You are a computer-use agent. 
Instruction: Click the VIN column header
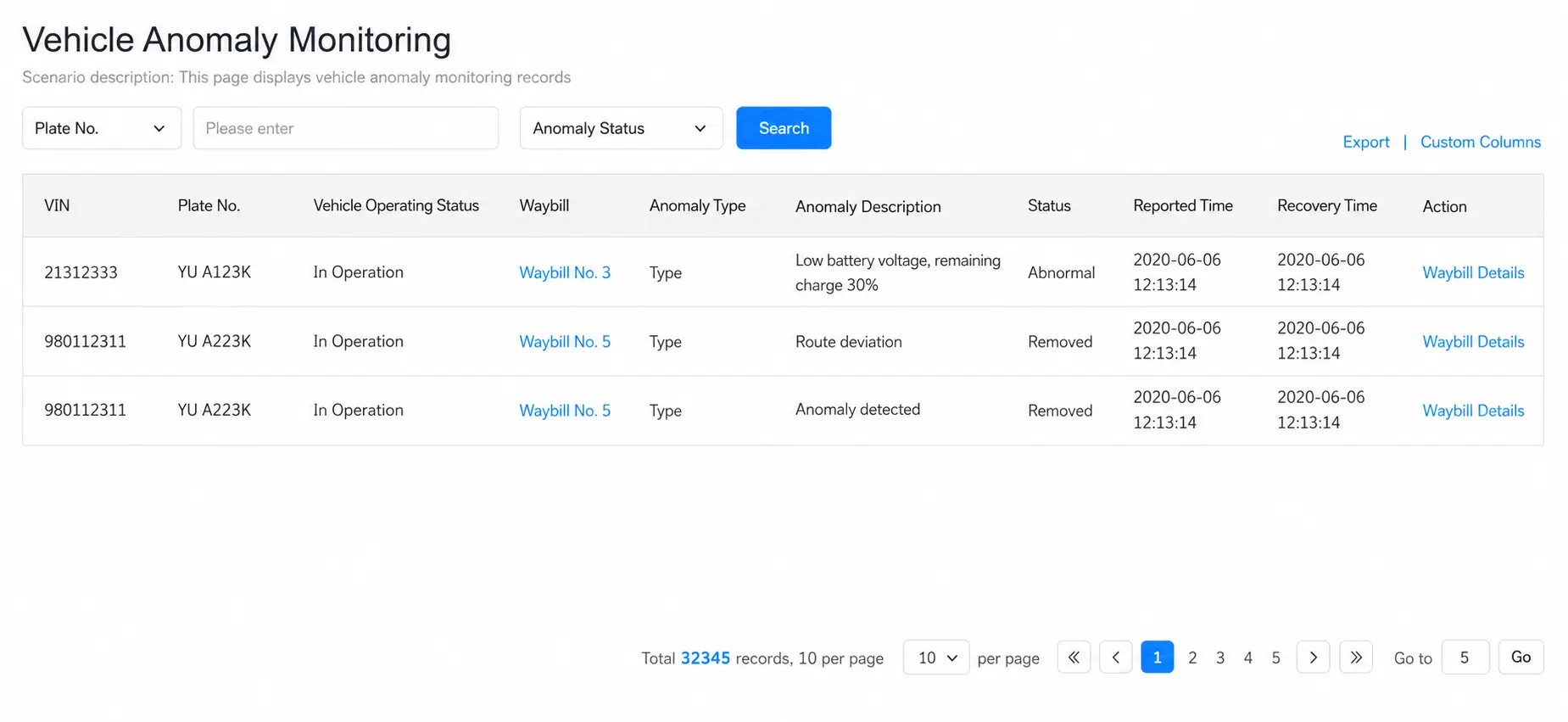57,206
